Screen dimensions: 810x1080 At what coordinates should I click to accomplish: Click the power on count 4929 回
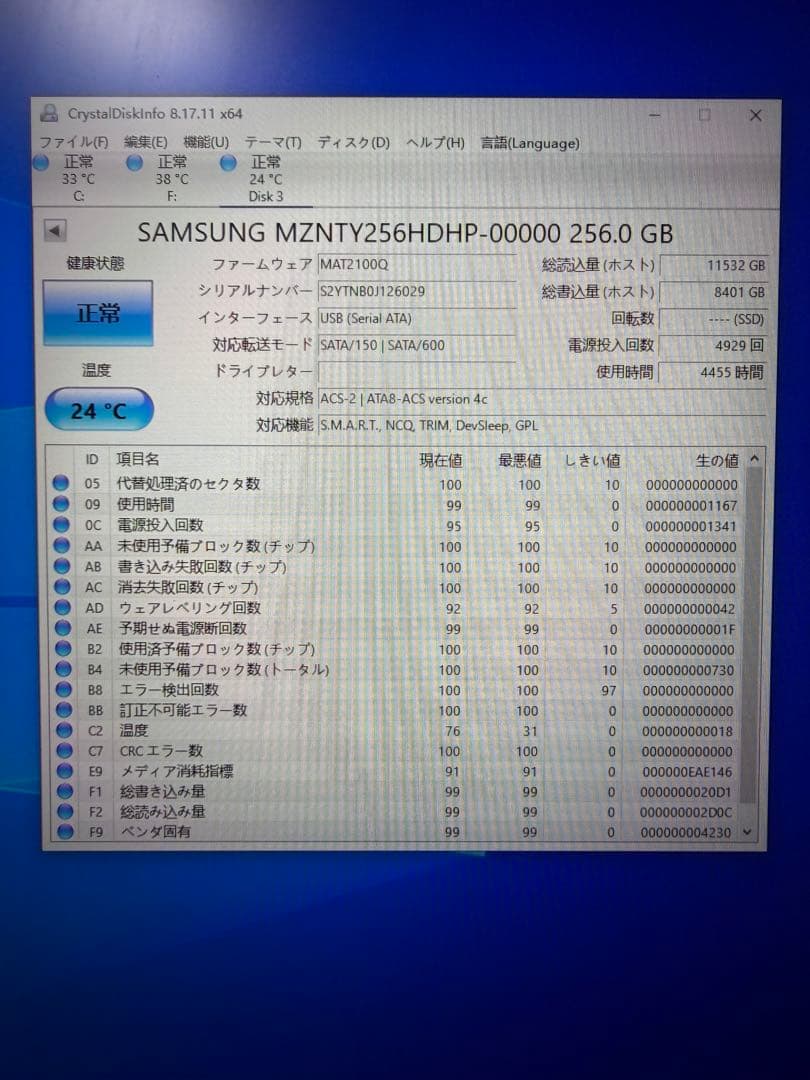[714, 346]
